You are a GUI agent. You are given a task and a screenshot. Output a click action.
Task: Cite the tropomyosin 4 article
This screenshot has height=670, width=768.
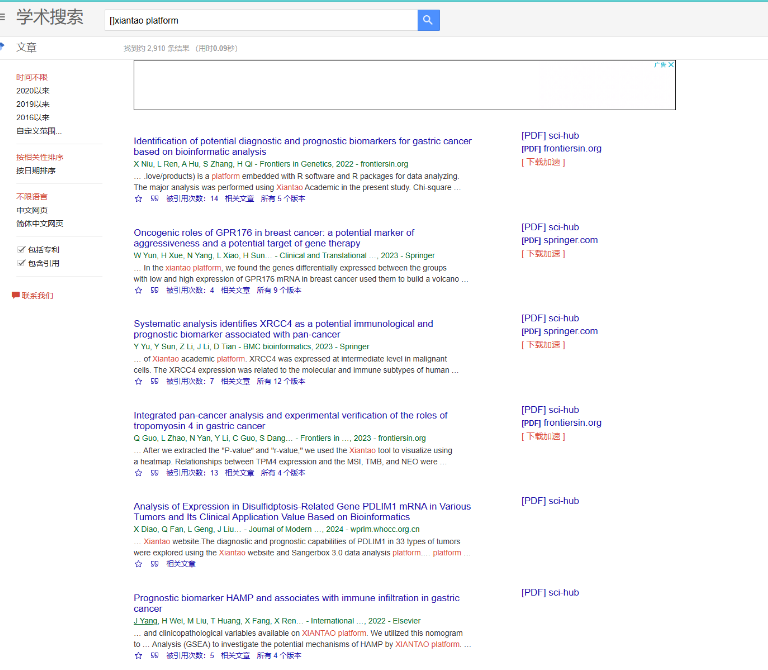[154, 473]
